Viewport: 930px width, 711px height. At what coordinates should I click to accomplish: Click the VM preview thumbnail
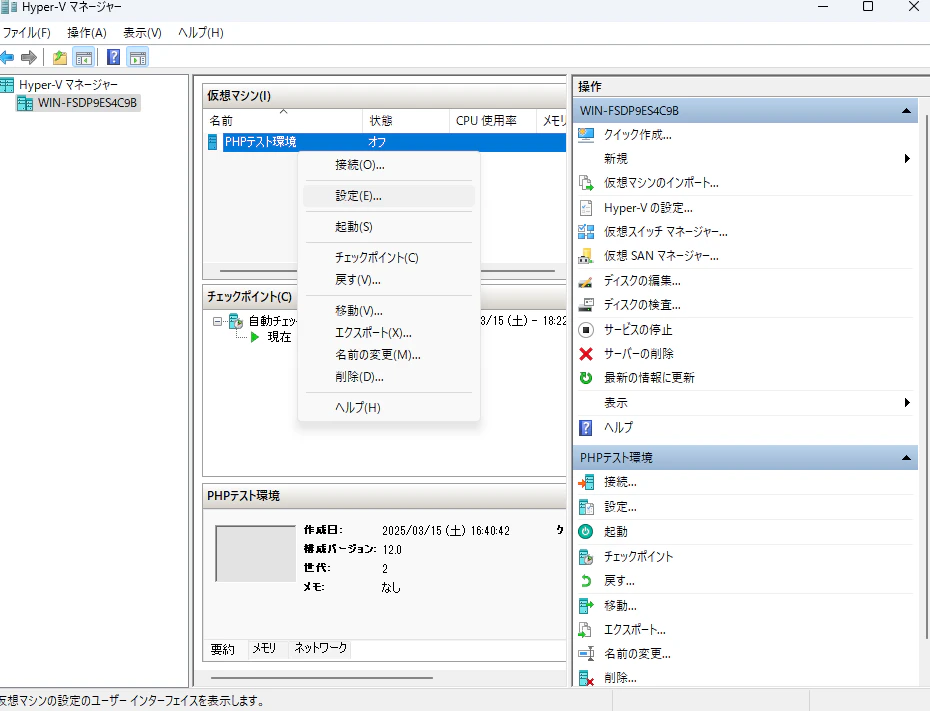(x=256, y=553)
